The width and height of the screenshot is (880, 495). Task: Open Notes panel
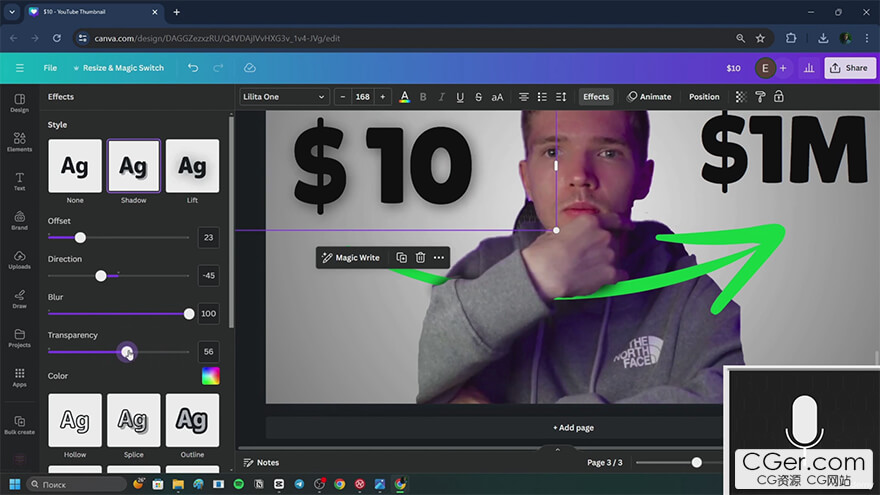261,462
